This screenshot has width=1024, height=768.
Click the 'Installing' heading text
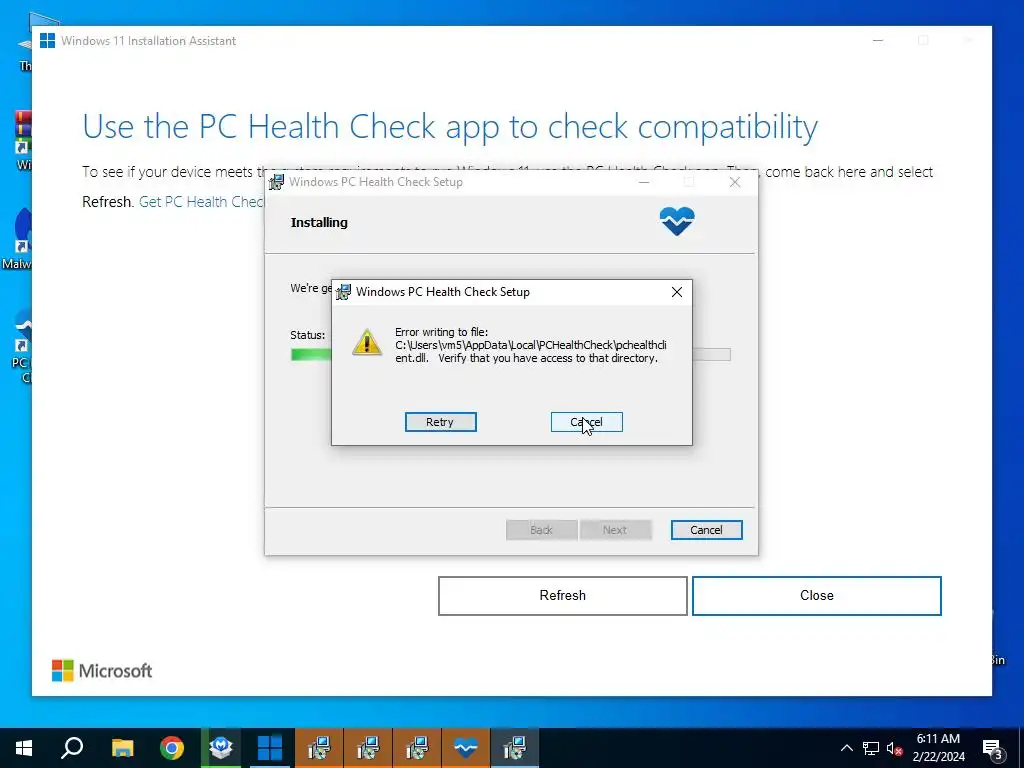319,223
